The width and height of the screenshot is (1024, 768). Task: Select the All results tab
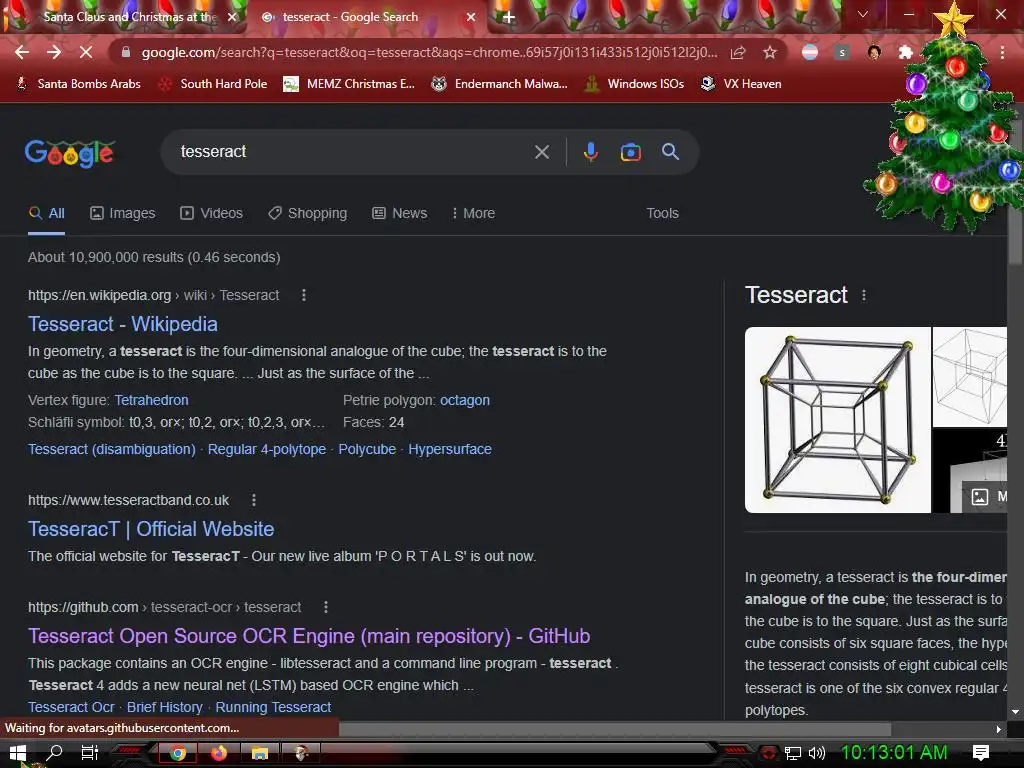coord(47,214)
